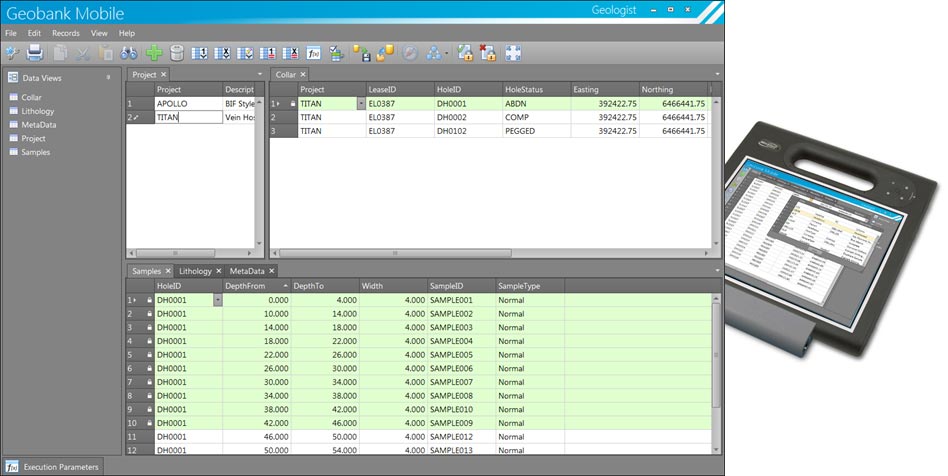Open the Edit menu

(34, 33)
